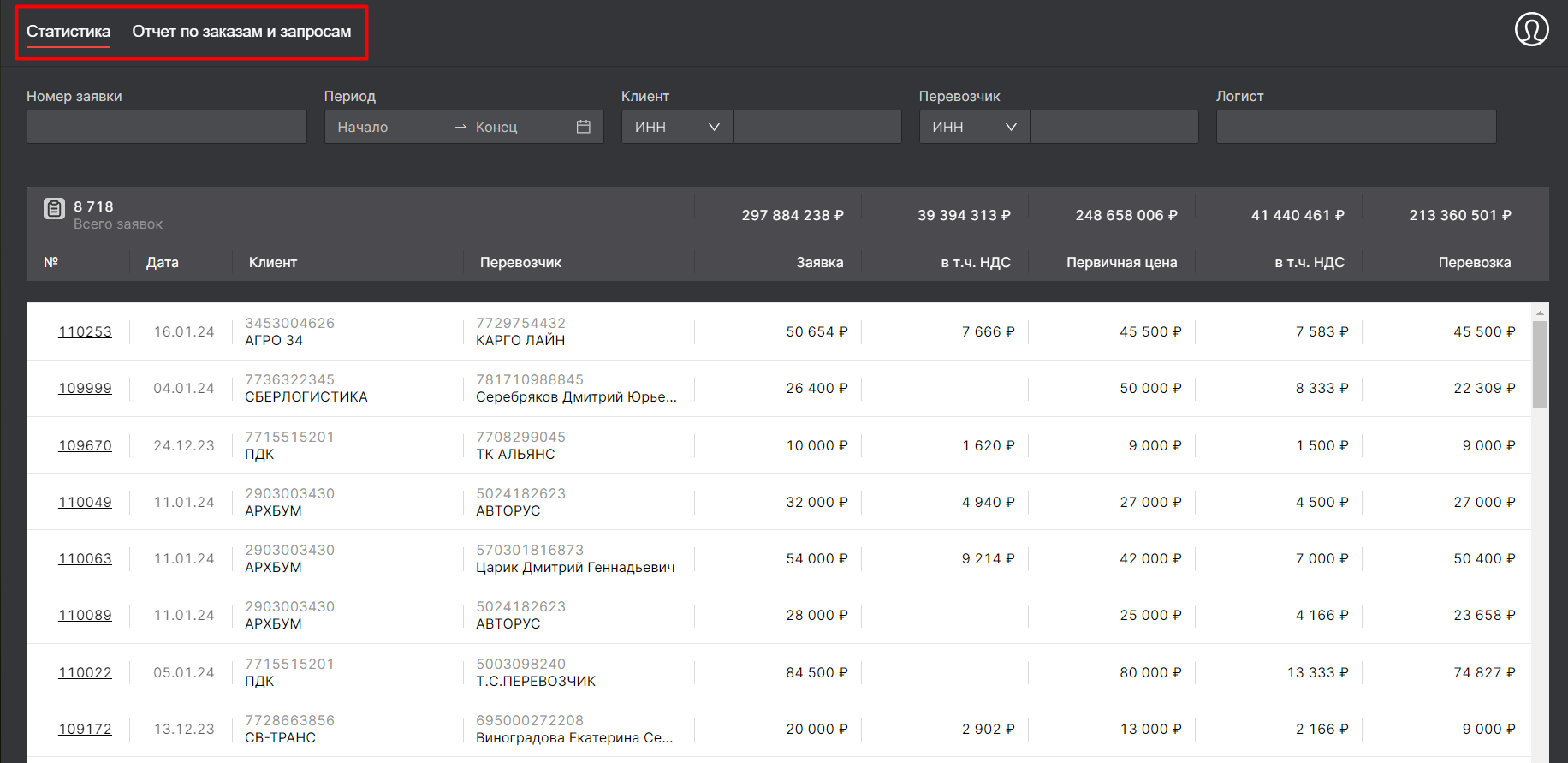Screen dimensions: 1568x763
Task: Click date 13.12.23
Action: 184,729
